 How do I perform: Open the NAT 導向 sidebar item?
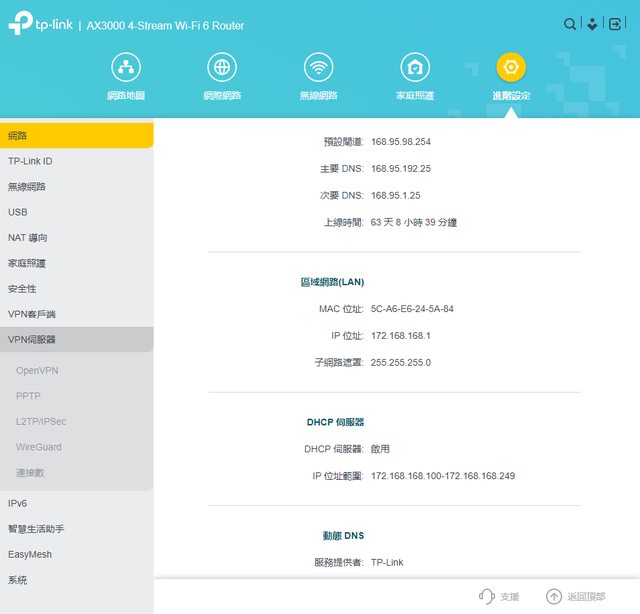tap(76, 238)
